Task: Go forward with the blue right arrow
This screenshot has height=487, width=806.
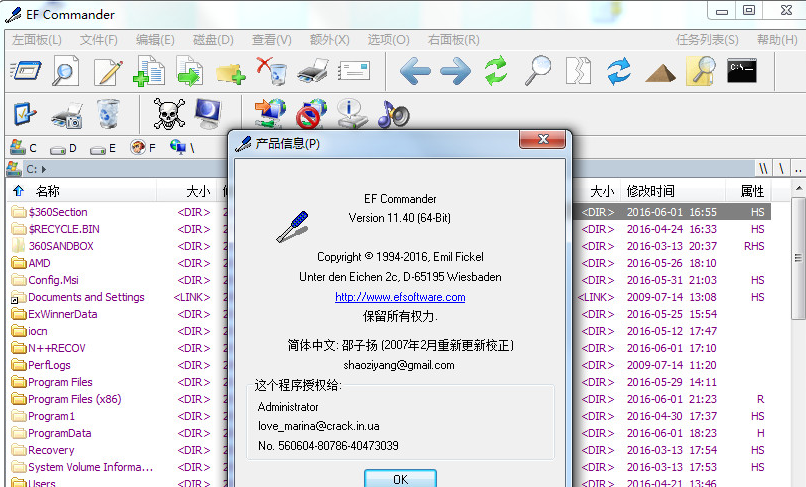Action: point(455,71)
